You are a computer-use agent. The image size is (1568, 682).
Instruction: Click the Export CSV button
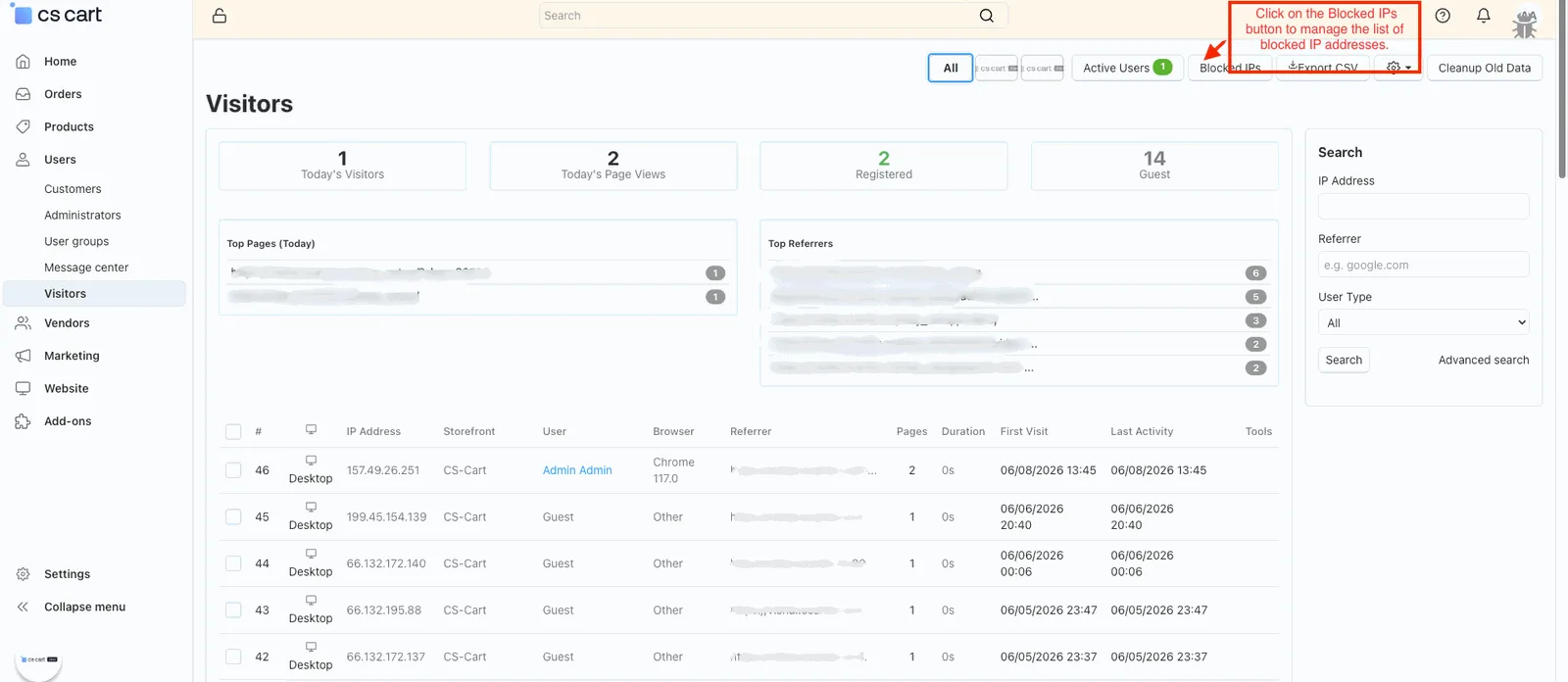click(1323, 68)
